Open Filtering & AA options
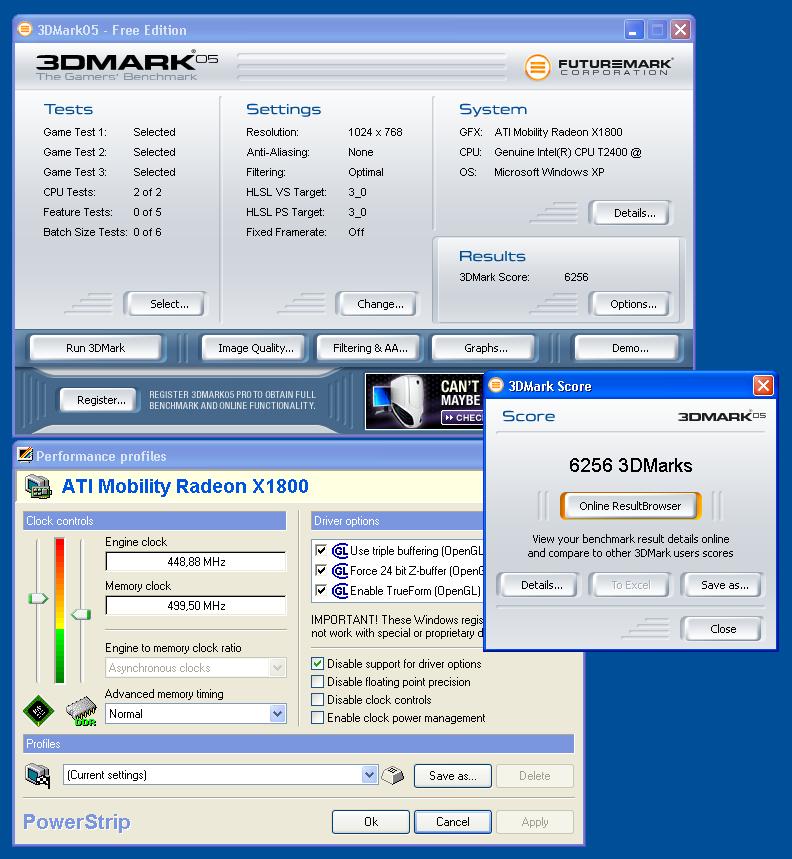This screenshot has width=792, height=859. [x=370, y=348]
